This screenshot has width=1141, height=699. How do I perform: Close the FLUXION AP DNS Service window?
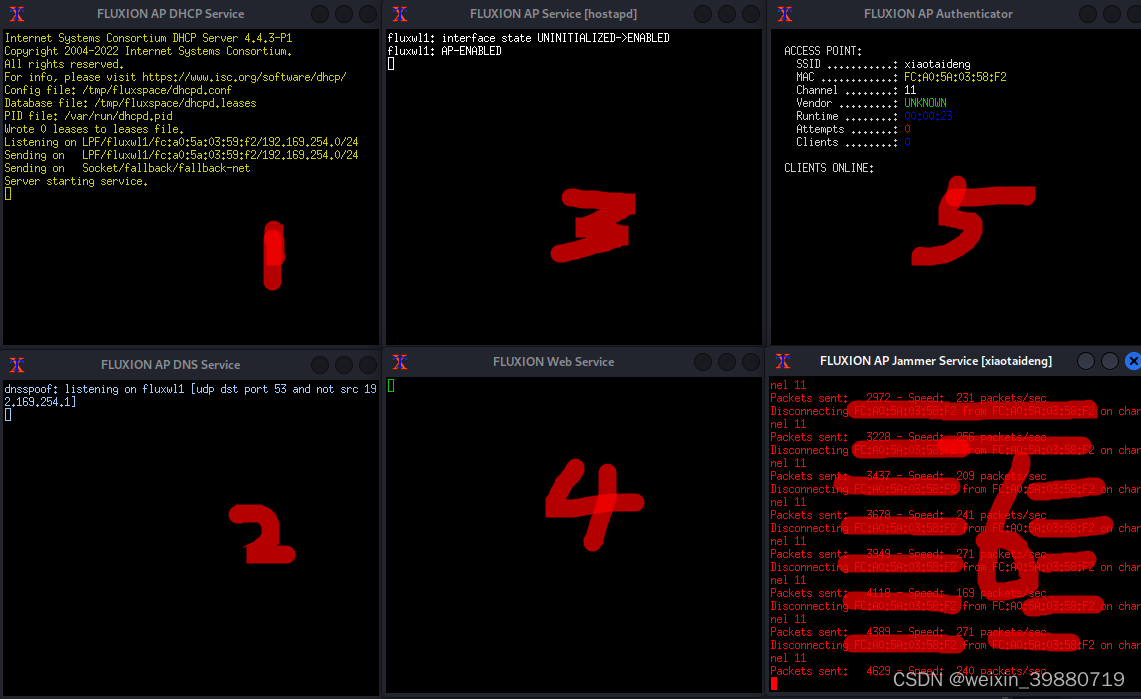pyautogui.click(x=368, y=364)
